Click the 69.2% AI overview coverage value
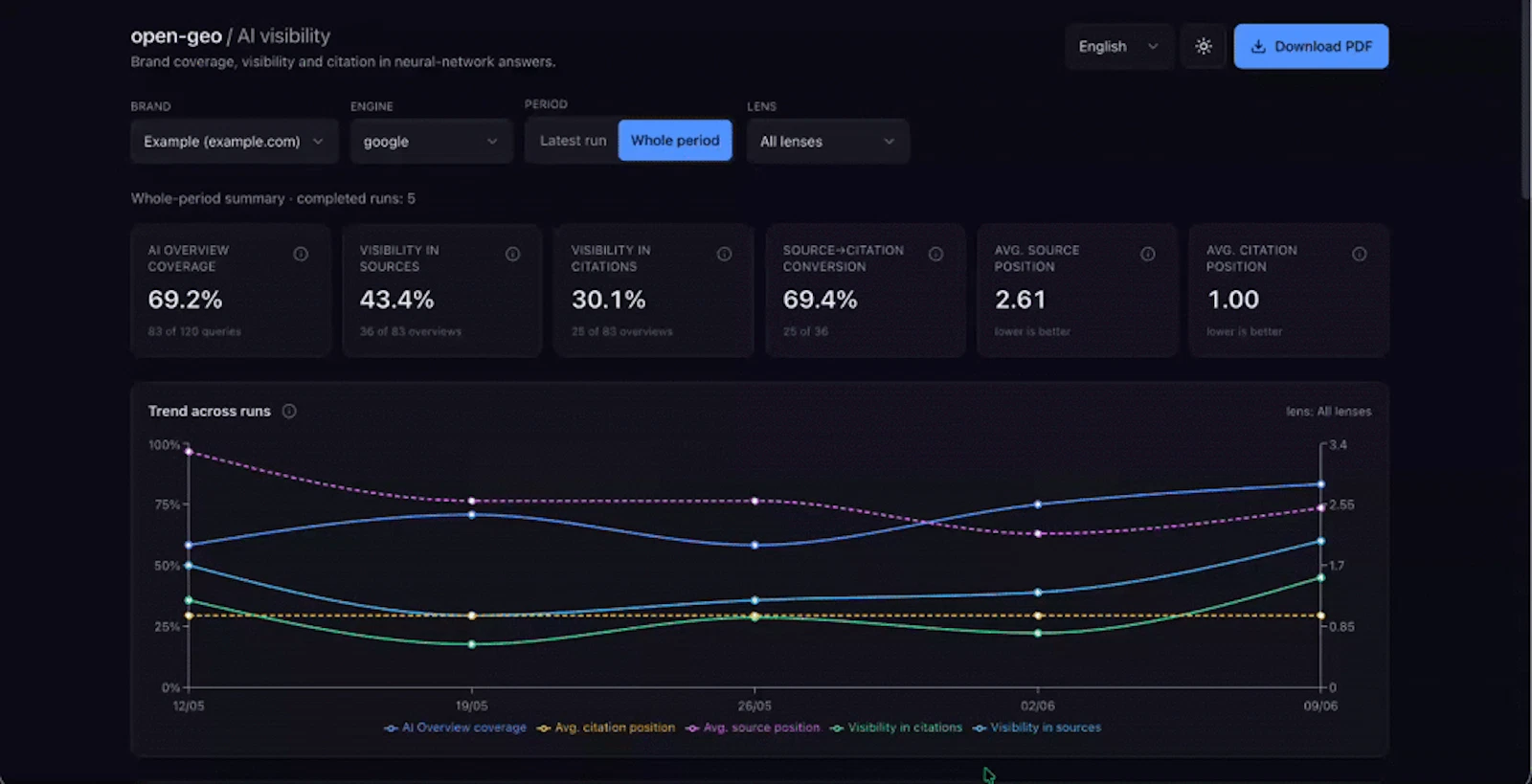The height and width of the screenshot is (784, 1532). (x=185, y=300)
